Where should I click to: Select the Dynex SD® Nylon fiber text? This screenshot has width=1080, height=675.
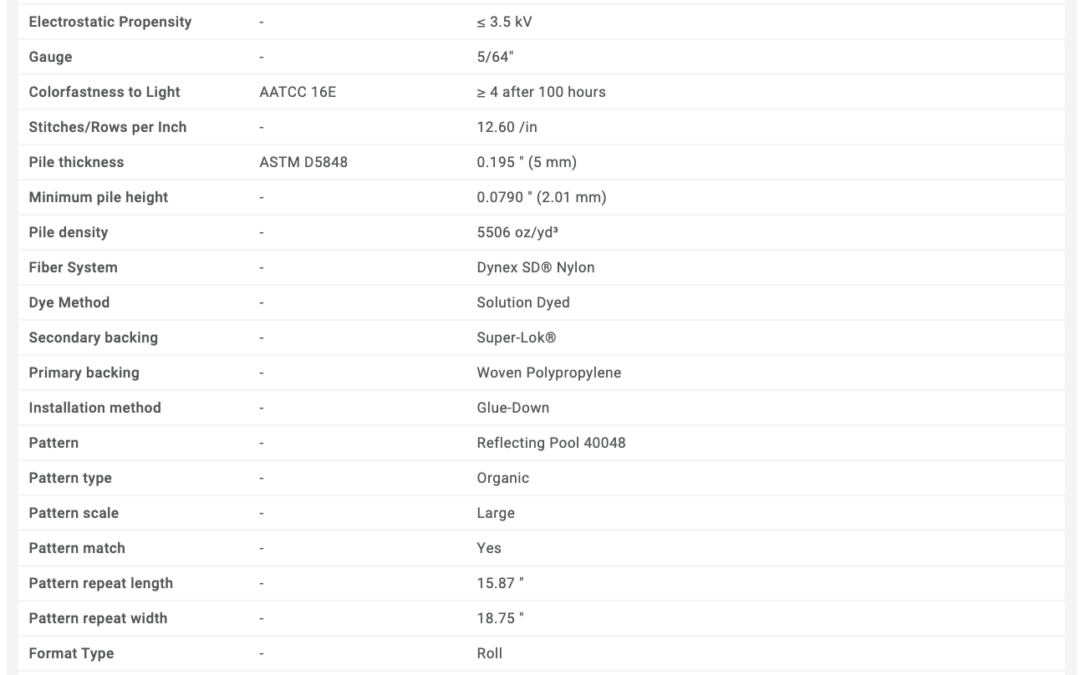pyautogui.click(x=536, y=268)
